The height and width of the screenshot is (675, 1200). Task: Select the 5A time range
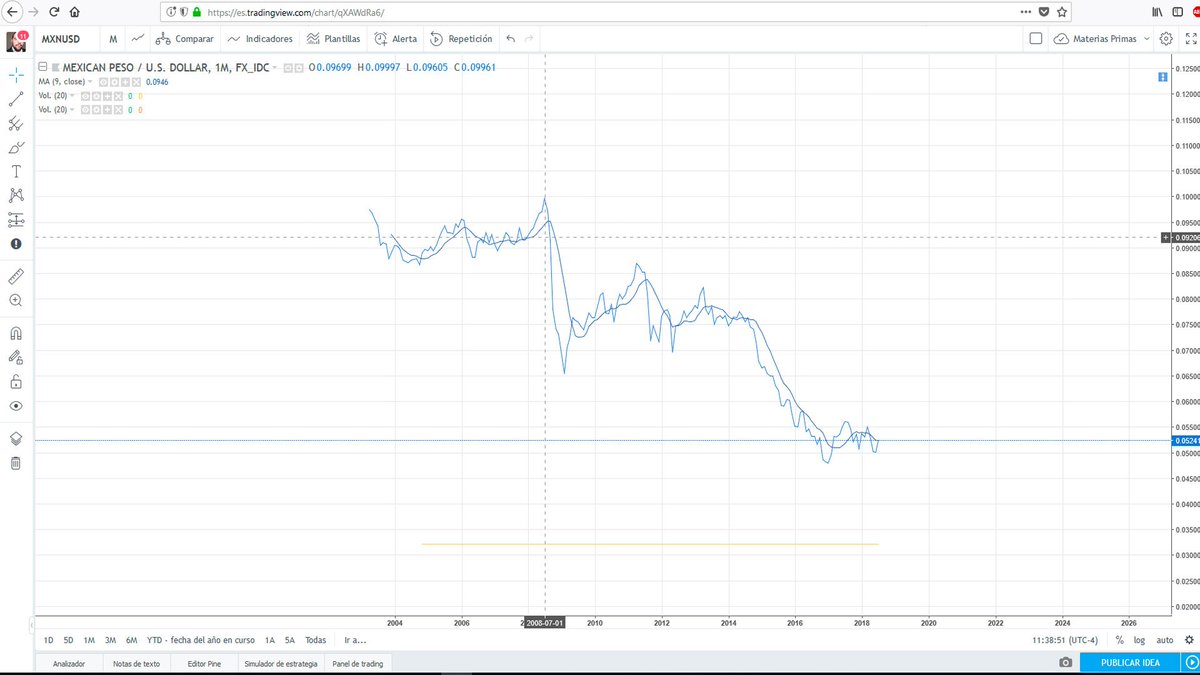(289, 640)
